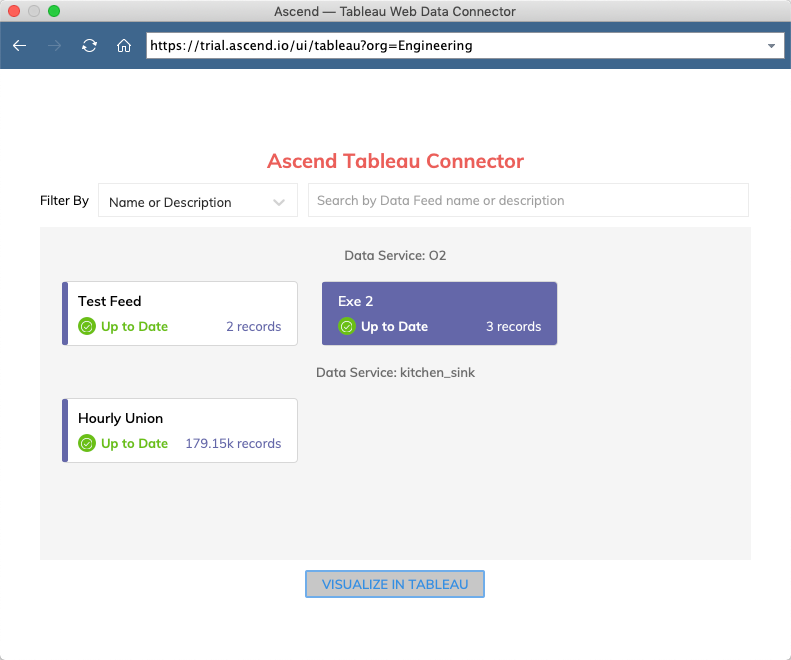The width and height of the screenshot is (791, 660).
Task: Close the window with red button
Action: pyautogui.click(x=14, y=11)
